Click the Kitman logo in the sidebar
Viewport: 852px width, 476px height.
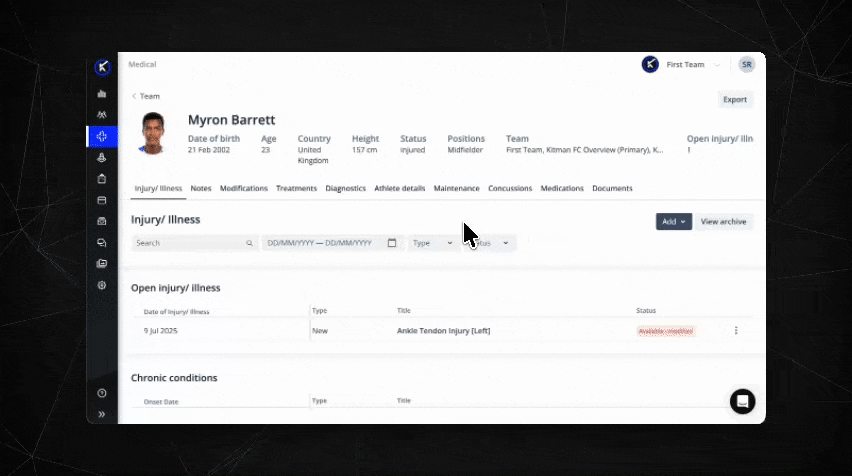pyautogui.click(x=102, y=67)
